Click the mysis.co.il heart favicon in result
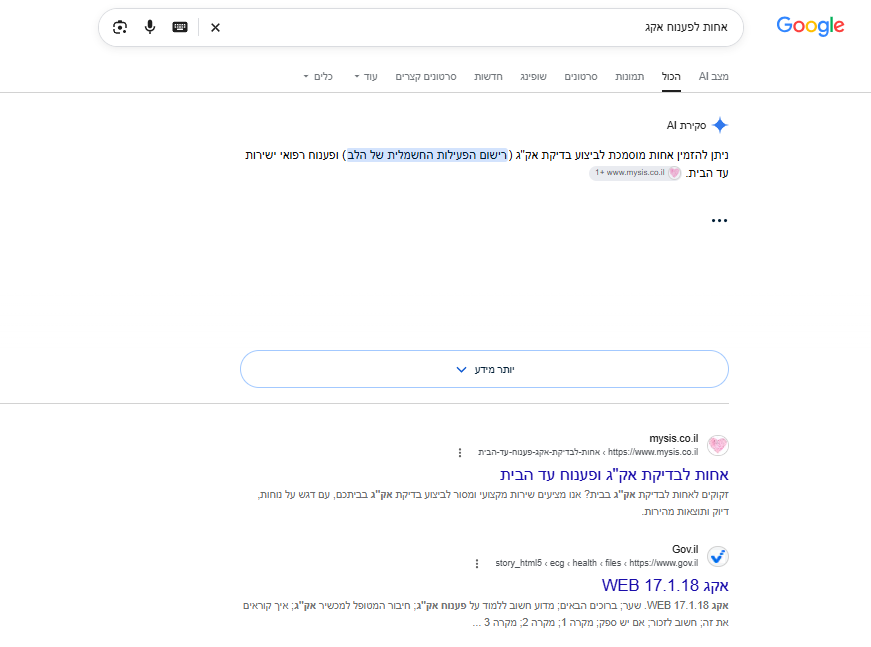This screenshot has width=871, height=647. coord(718,445)
